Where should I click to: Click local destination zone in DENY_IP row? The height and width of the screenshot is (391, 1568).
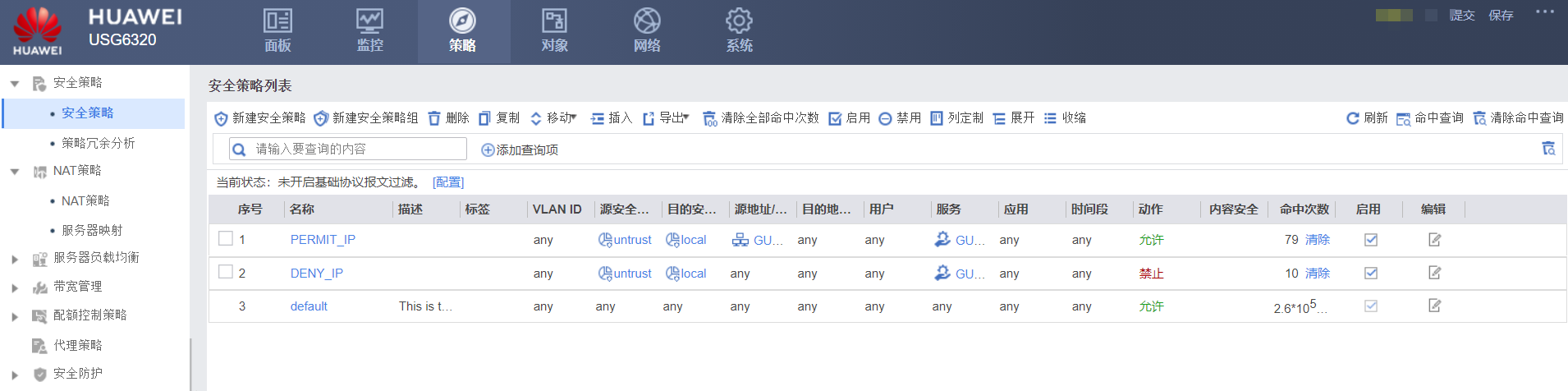click(x=685, y=274)
